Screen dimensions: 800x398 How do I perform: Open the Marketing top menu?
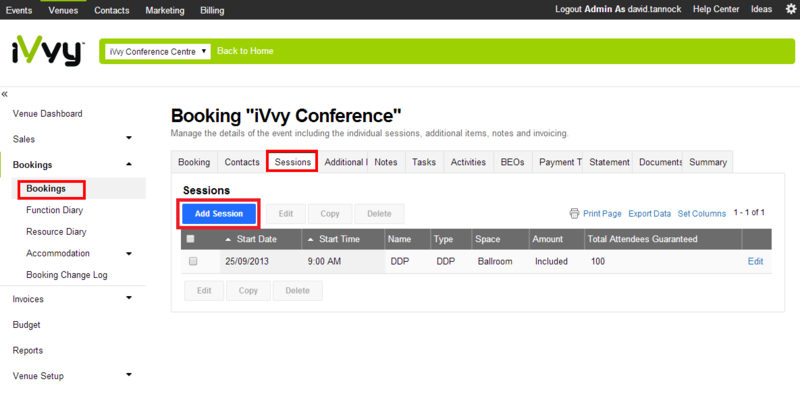(x=165, y=10)
